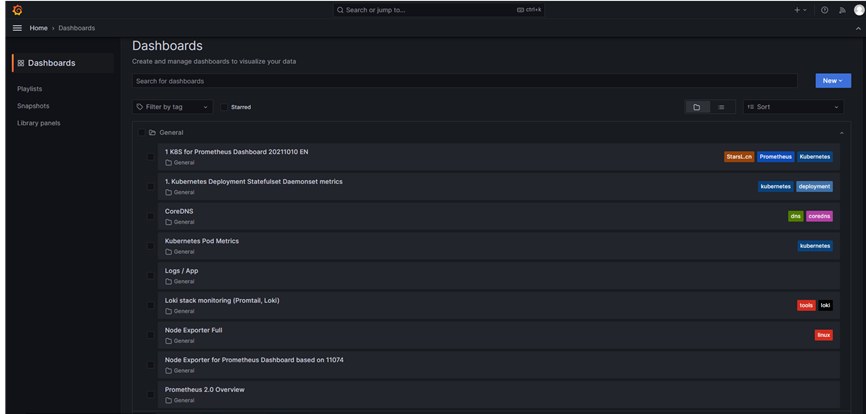Open the hamburger navigation menu
Screen dimensions: 866x414
pyautogui.click(x=17, y=28)
